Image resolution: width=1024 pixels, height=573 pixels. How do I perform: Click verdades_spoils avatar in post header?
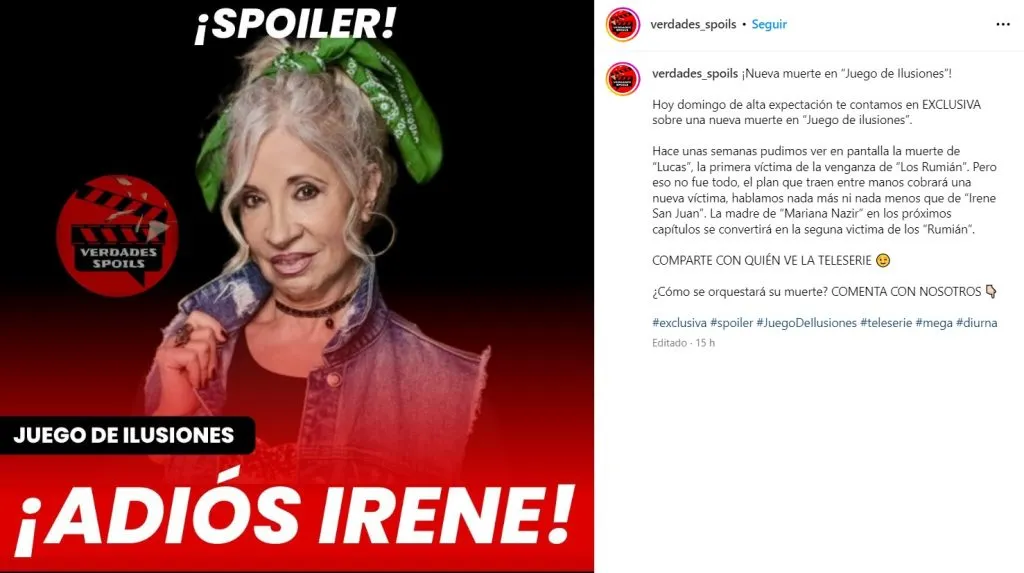point(622,24)
